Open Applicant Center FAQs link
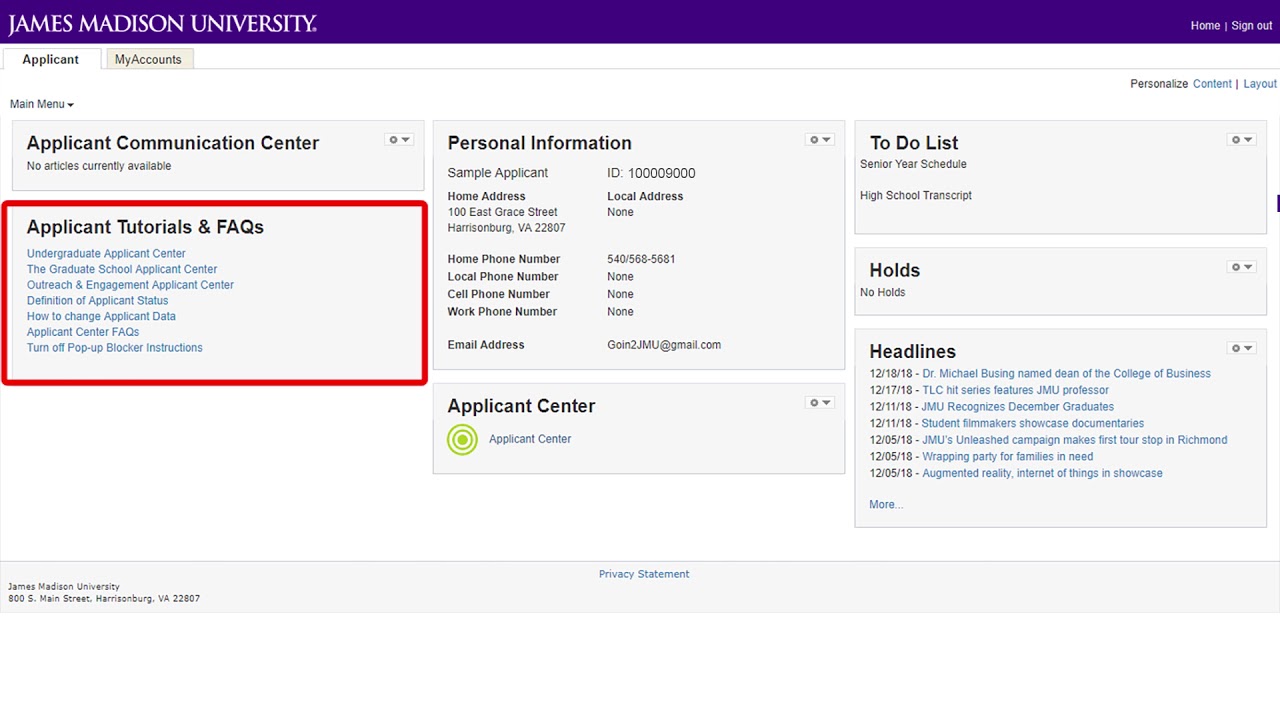This screenshot has height=720, width=1280. click(83, 332)
